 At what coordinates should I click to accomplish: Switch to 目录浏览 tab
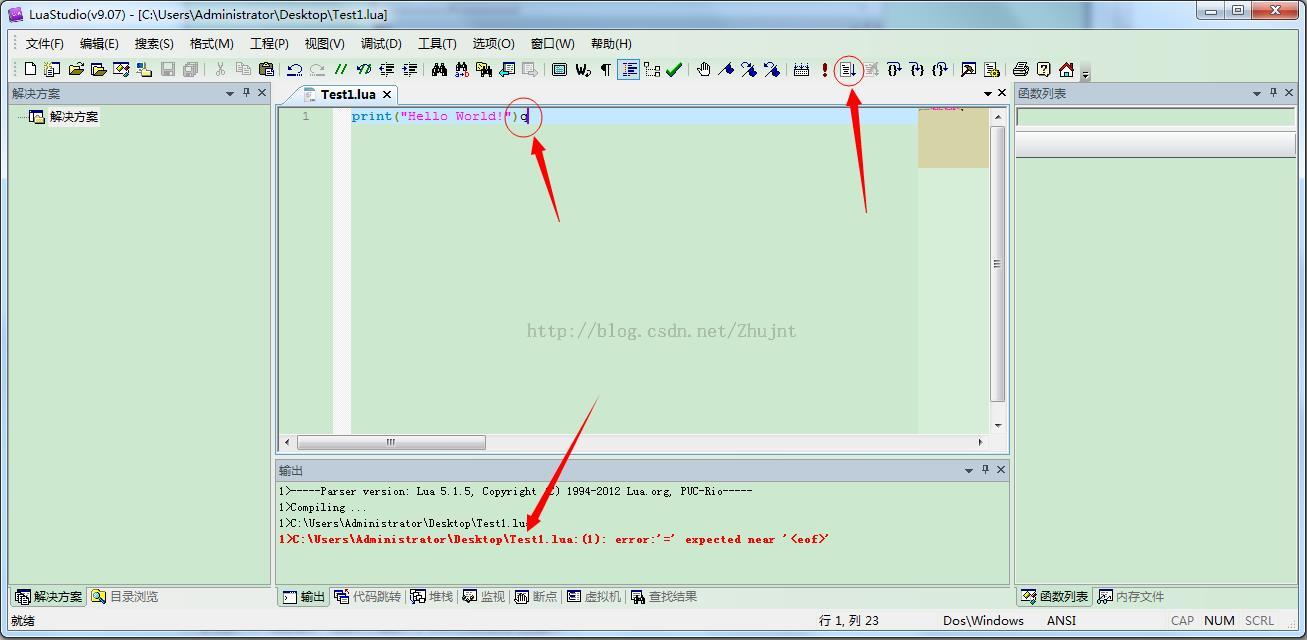tap(125, 596)
